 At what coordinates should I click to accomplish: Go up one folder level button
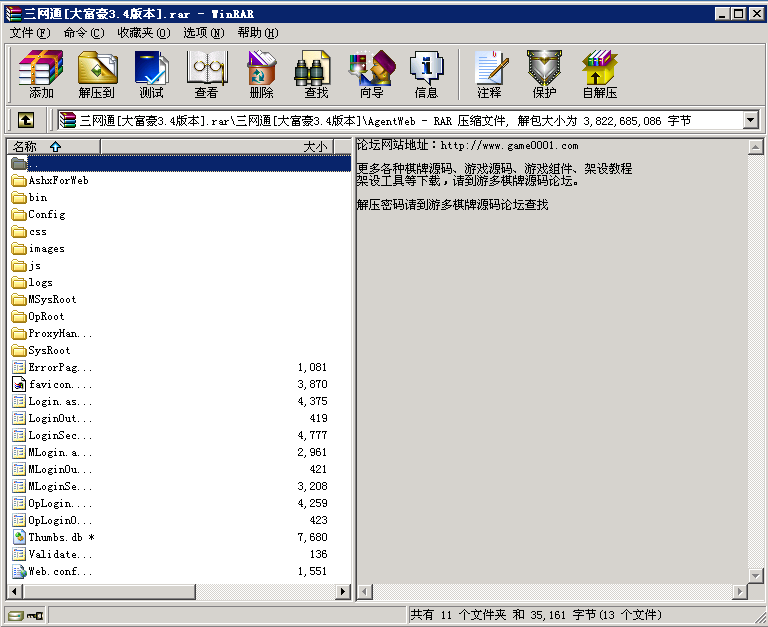pos(25,120)
